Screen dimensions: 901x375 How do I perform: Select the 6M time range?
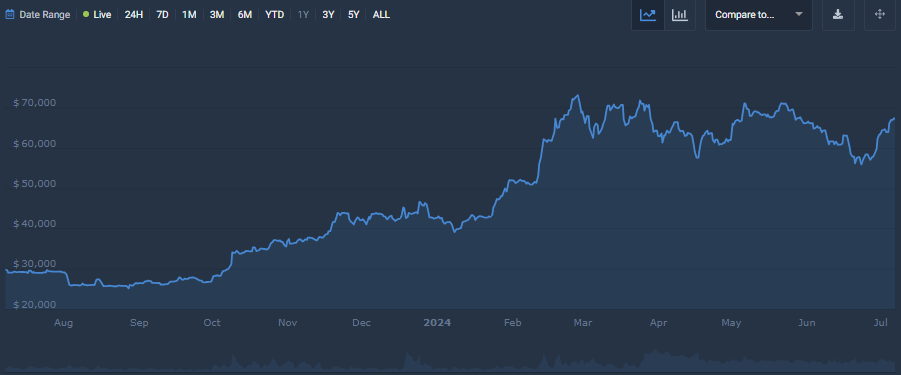tap(245, 14)
